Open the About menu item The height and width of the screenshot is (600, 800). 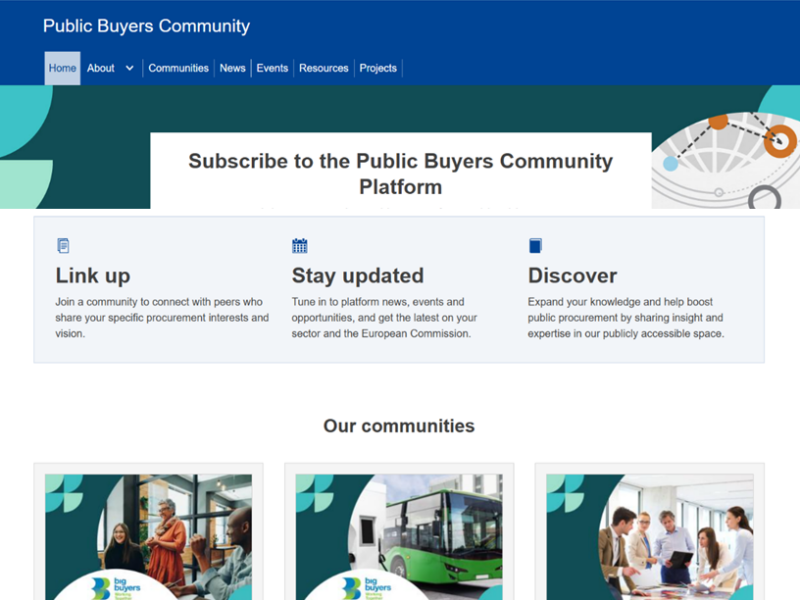pos(101,68)
